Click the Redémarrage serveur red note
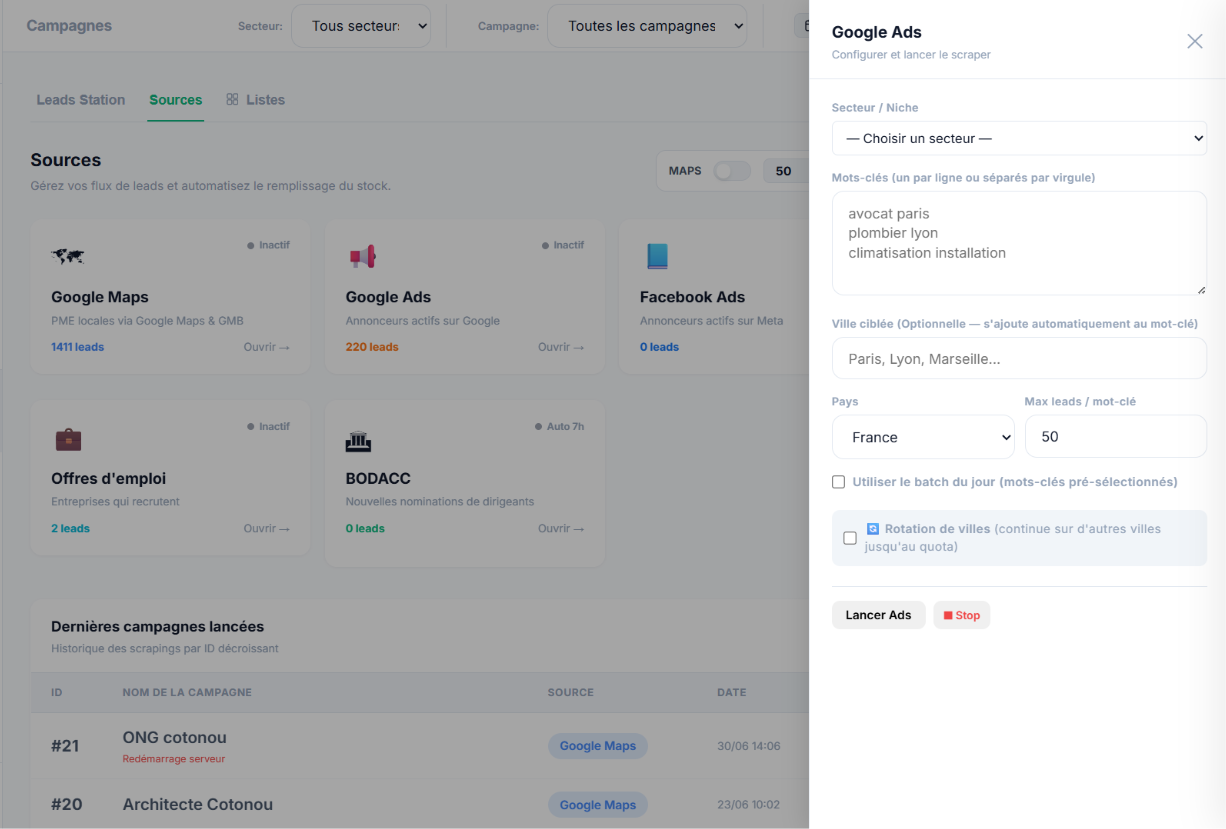 click(x=174, y=759)
